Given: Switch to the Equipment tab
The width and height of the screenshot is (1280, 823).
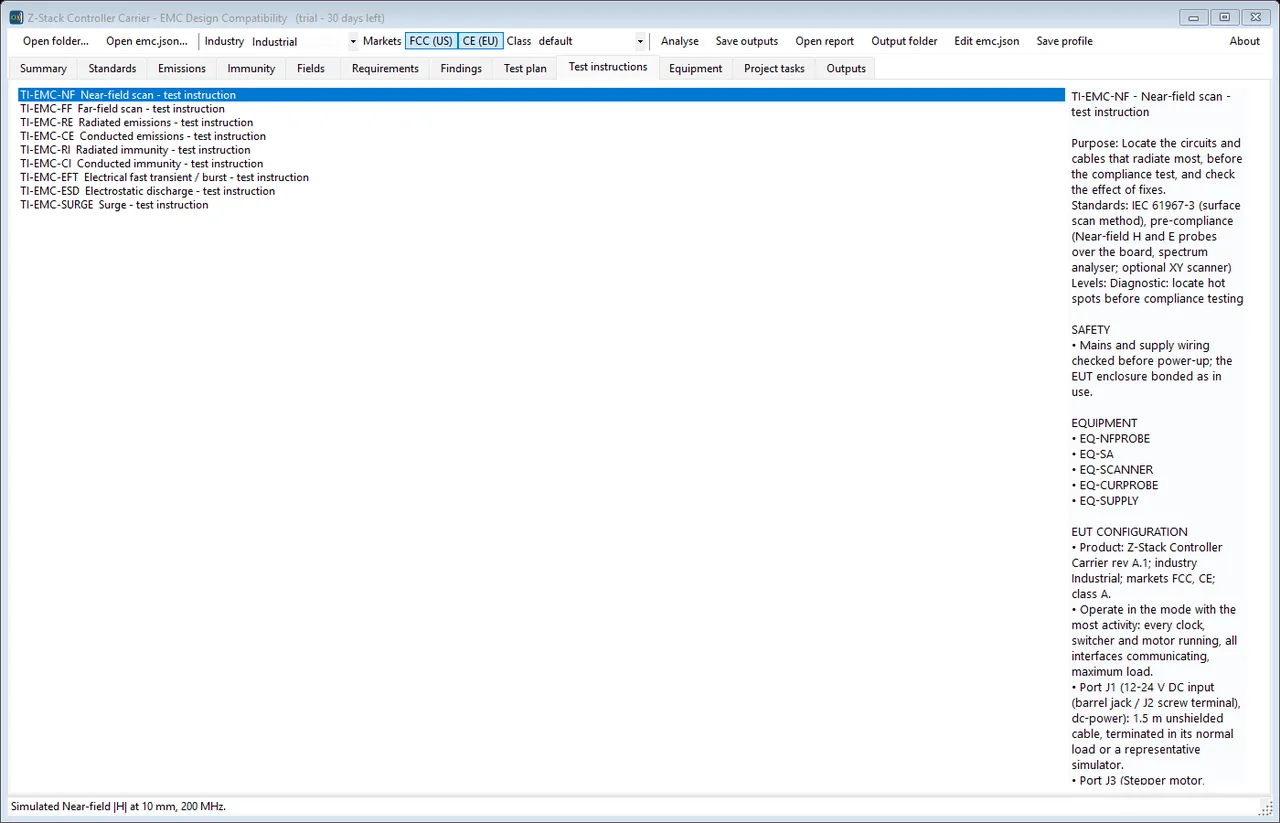Looking at the screenshot, I should pos(696,69).
